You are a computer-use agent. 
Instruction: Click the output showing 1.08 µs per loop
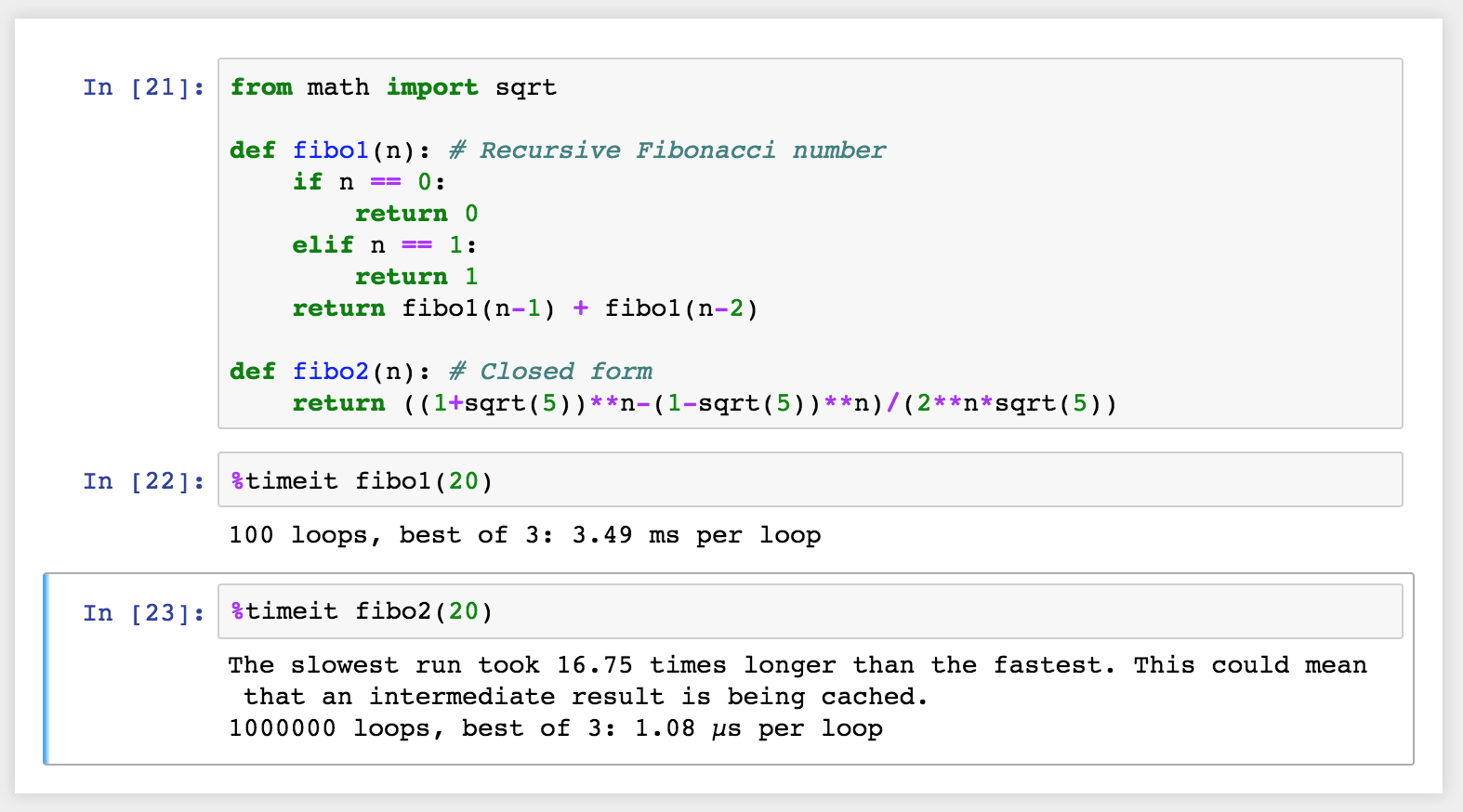[555, 728]
